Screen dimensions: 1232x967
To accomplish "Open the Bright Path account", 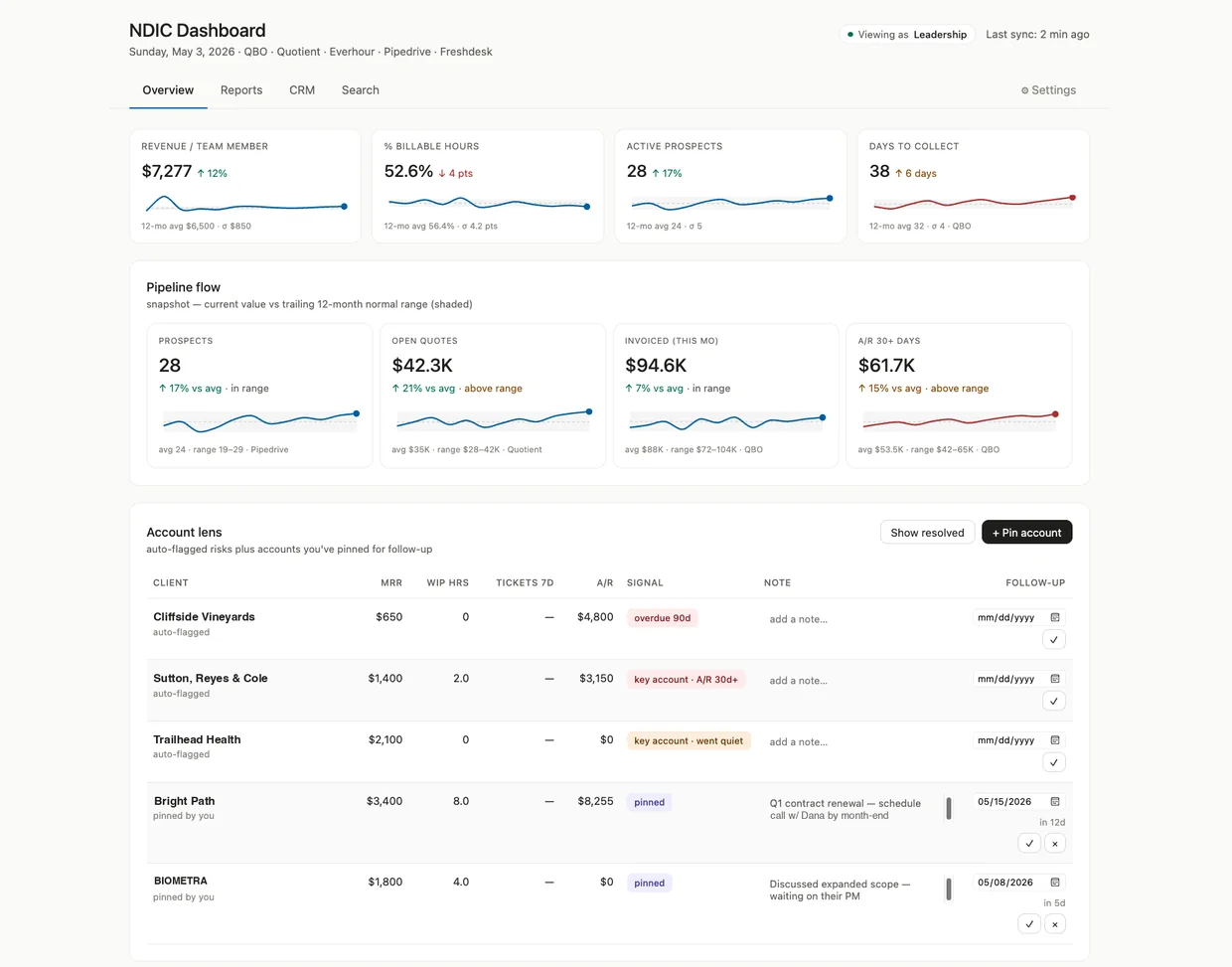I will [184, 801].
